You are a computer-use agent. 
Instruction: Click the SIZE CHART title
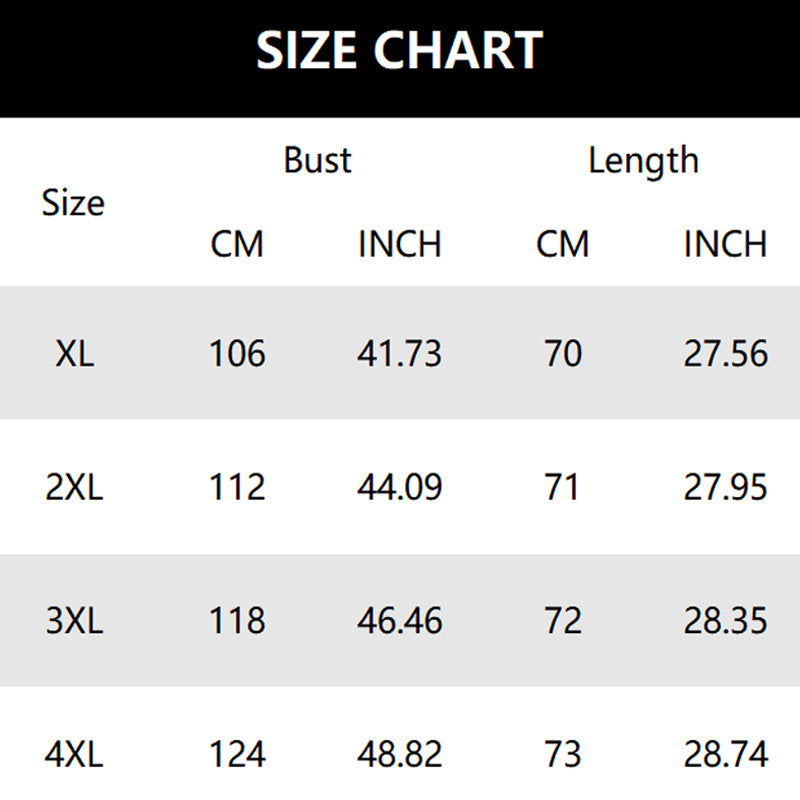[399, 49]
